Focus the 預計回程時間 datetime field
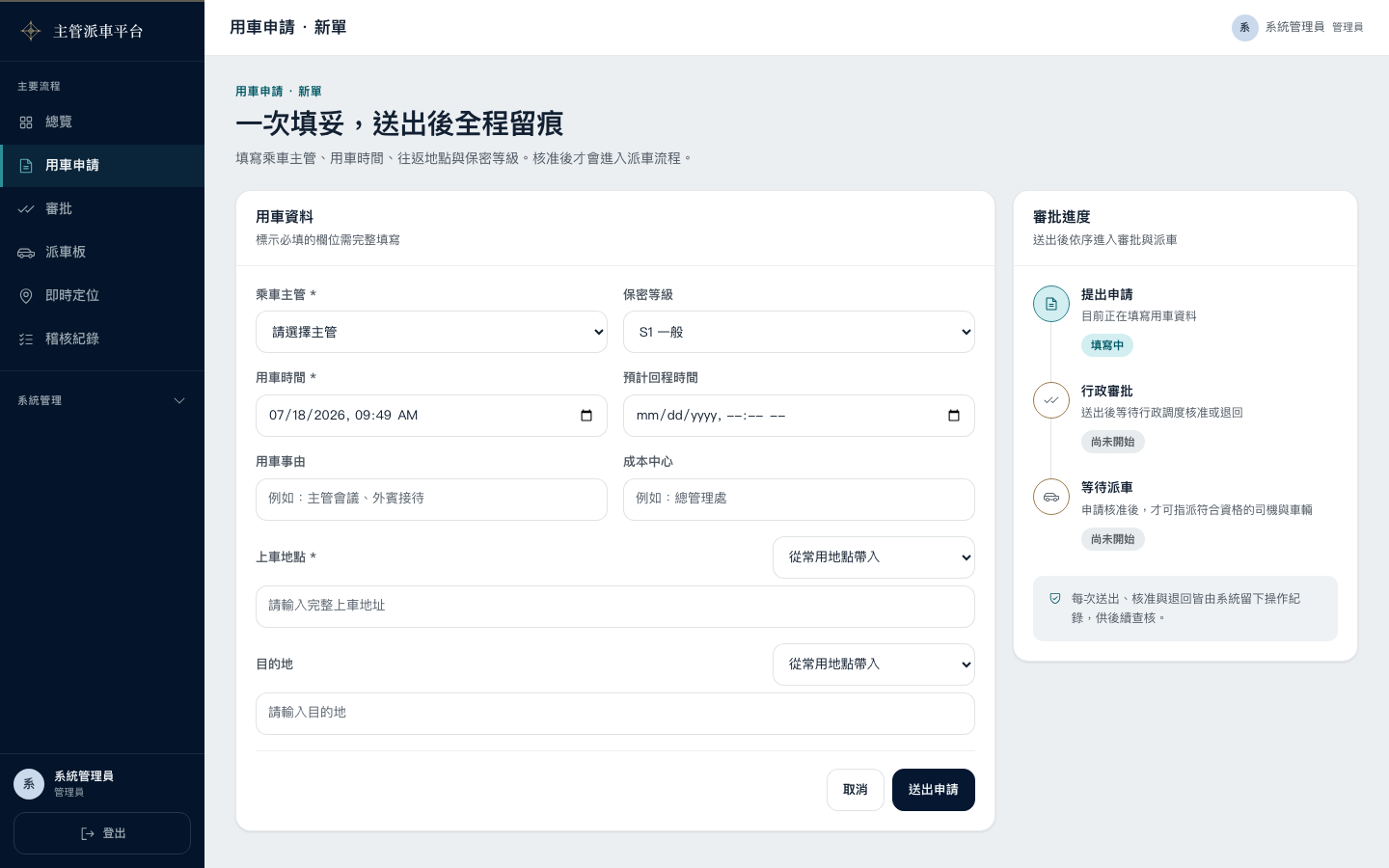1389x868 pixels. coord(799,416)
